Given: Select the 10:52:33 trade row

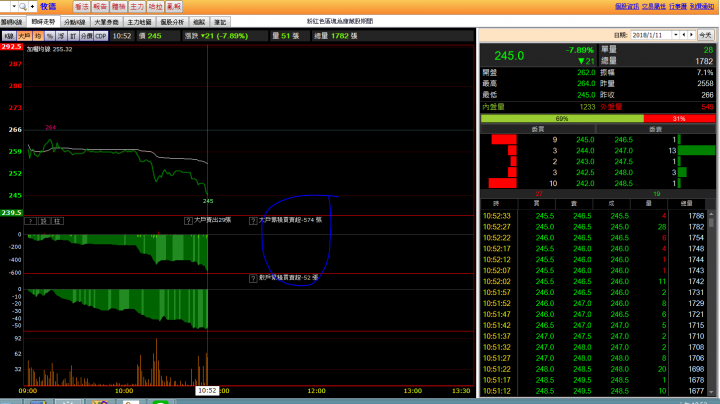Looking at the screenshot, I should pyautogui.click(x=594, y=216).
